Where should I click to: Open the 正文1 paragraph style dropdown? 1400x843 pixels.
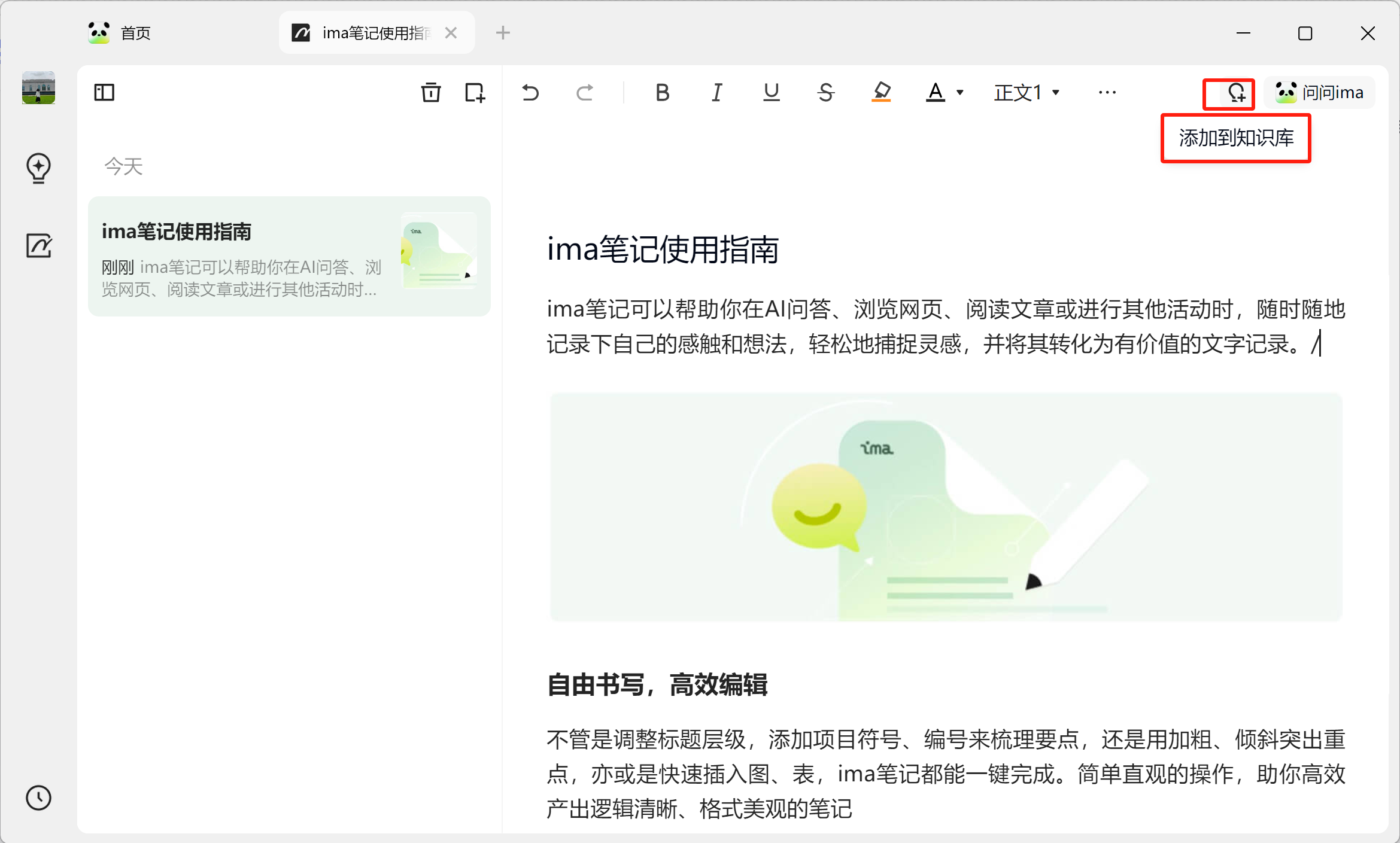pyautogui.click(x=1025, y=92)
